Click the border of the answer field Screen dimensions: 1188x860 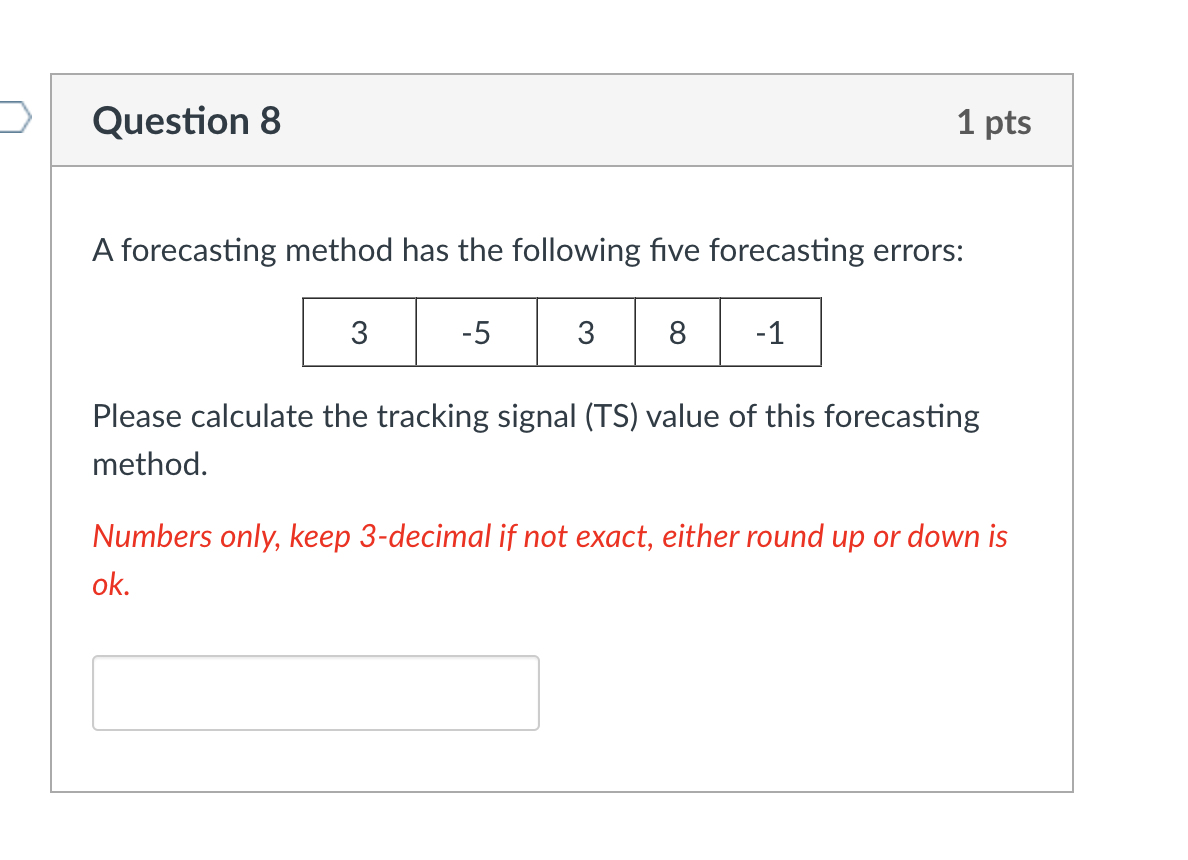[315, 657]
